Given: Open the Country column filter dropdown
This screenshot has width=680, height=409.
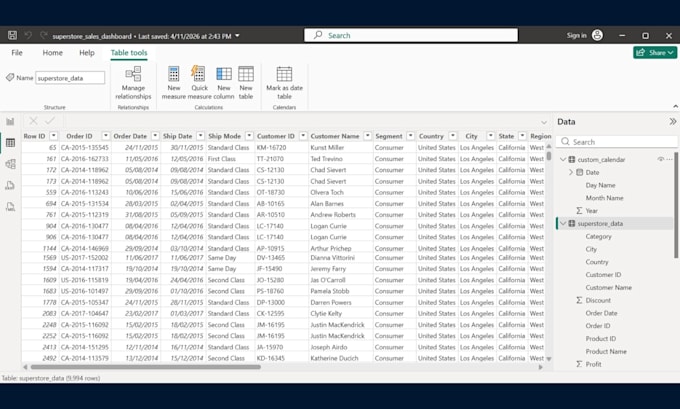Looking at the screenshot, I should (x=452, y=136).
